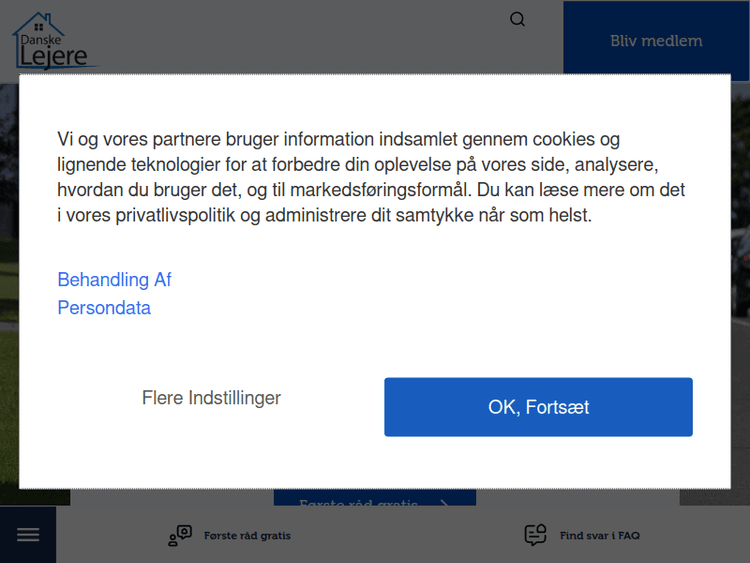Open the hamburger menu

pyautogui.click(x=28, y=535)
